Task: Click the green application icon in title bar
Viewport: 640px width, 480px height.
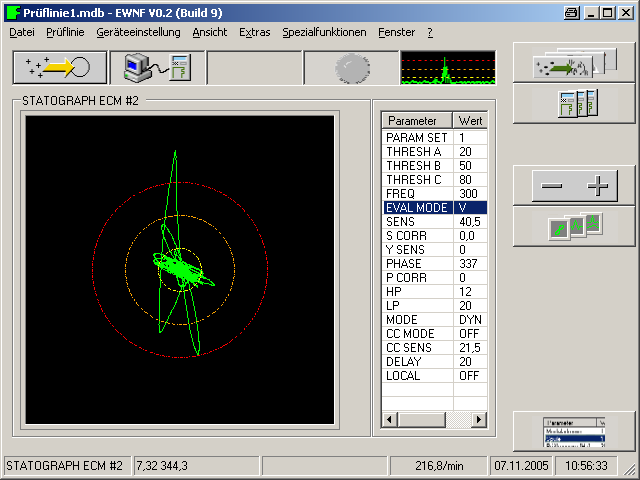Action: click(13, 13)
